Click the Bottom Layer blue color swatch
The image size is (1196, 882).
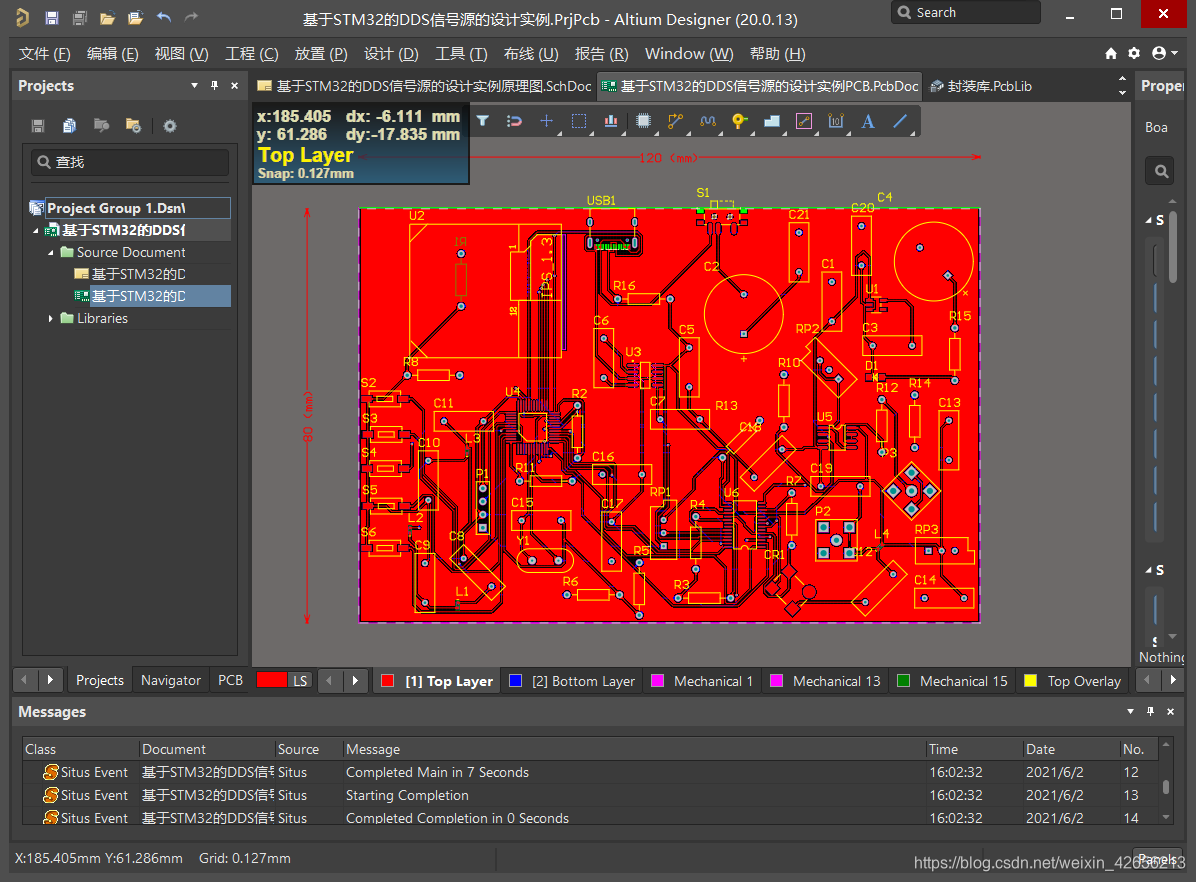point(516,681)
